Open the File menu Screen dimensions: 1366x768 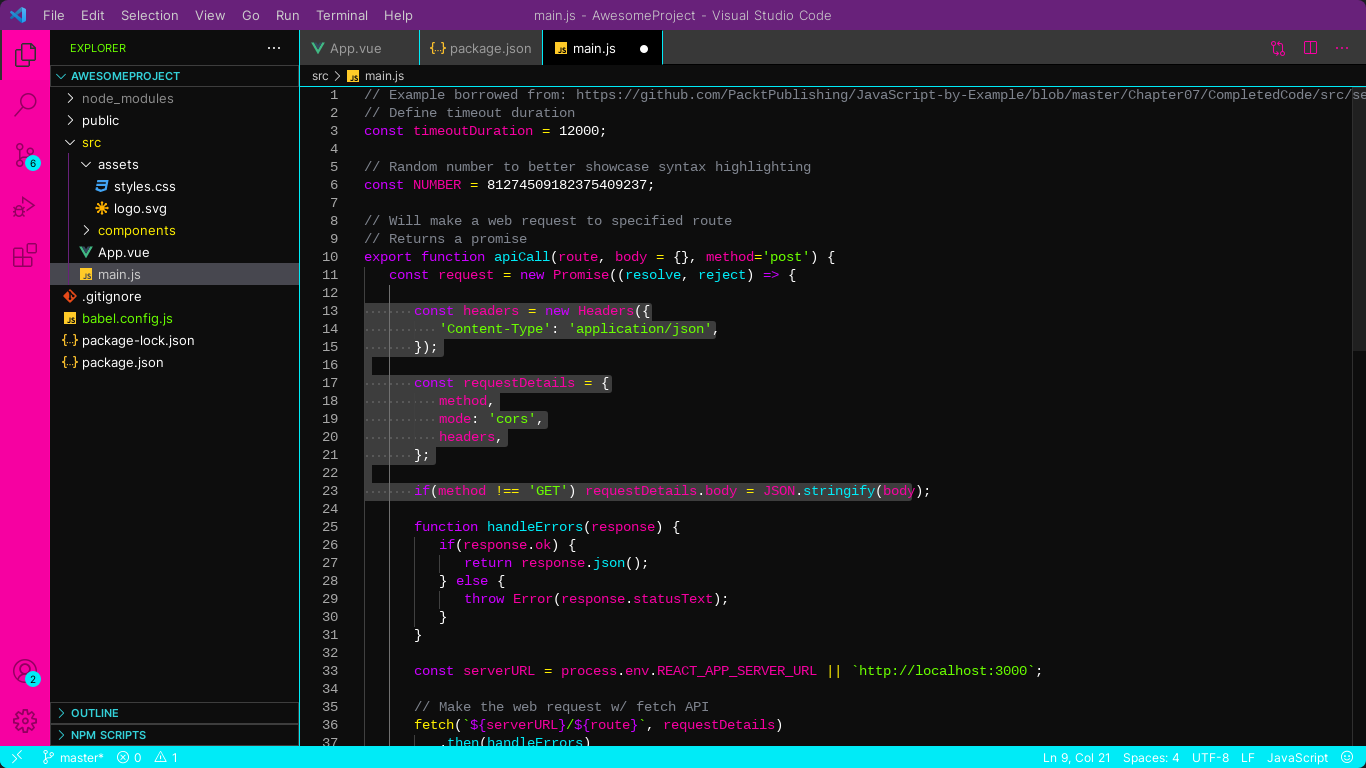[53, 15]
